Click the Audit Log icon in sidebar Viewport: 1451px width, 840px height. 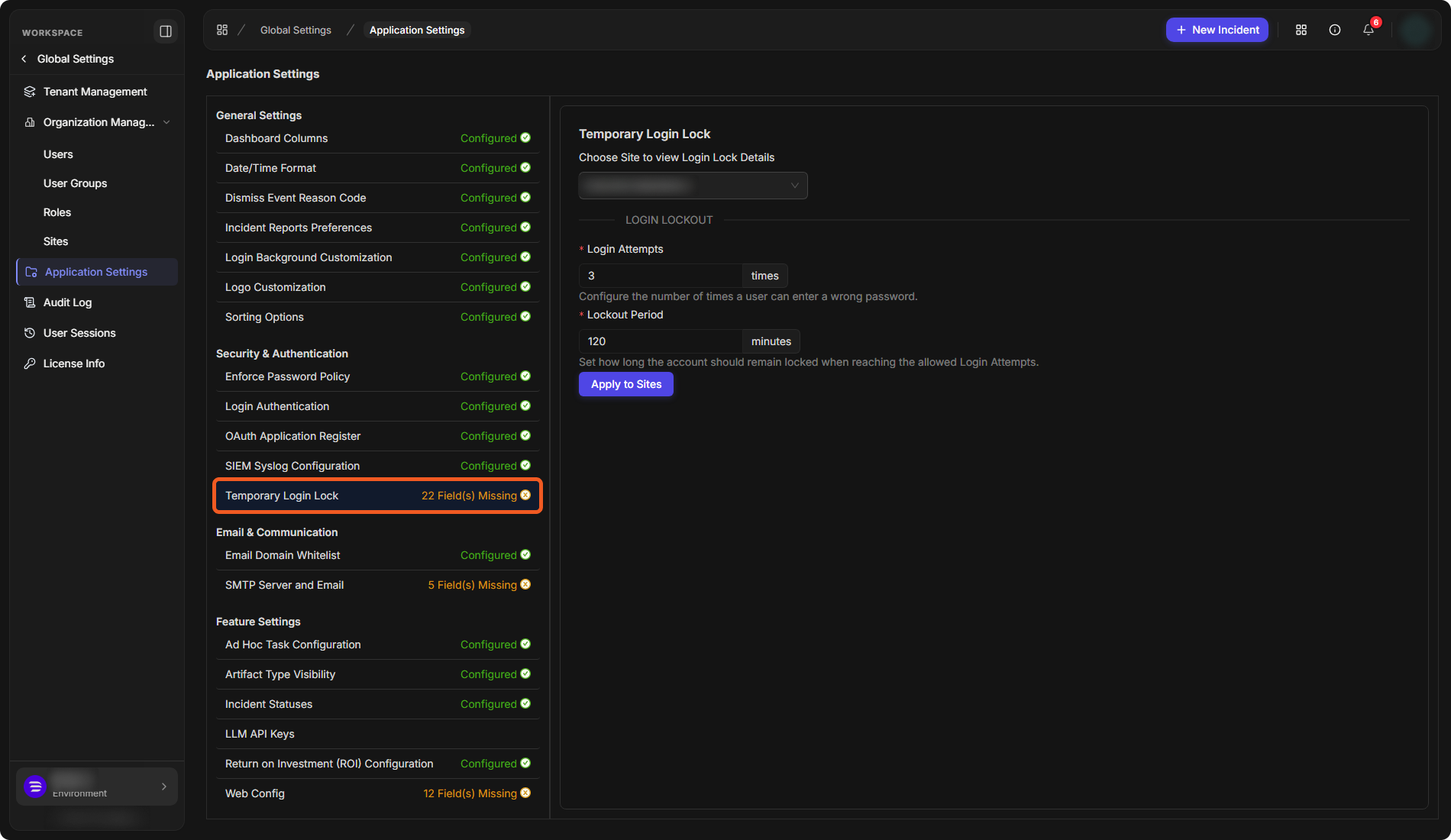pos(30,302)
